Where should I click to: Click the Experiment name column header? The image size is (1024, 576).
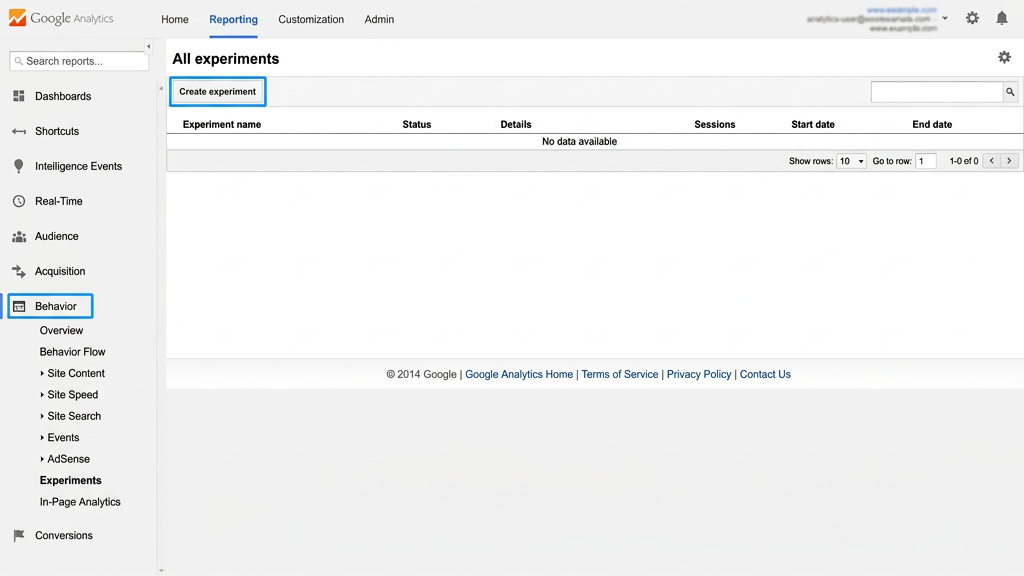point(222,125)
